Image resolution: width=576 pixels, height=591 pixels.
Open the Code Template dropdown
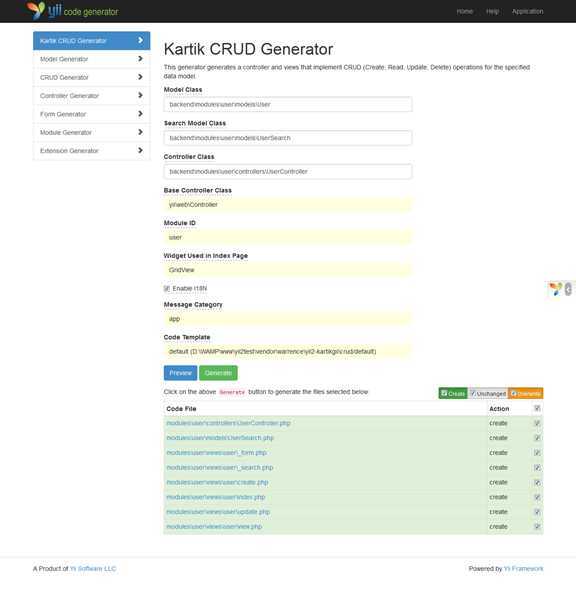(288, 351)
